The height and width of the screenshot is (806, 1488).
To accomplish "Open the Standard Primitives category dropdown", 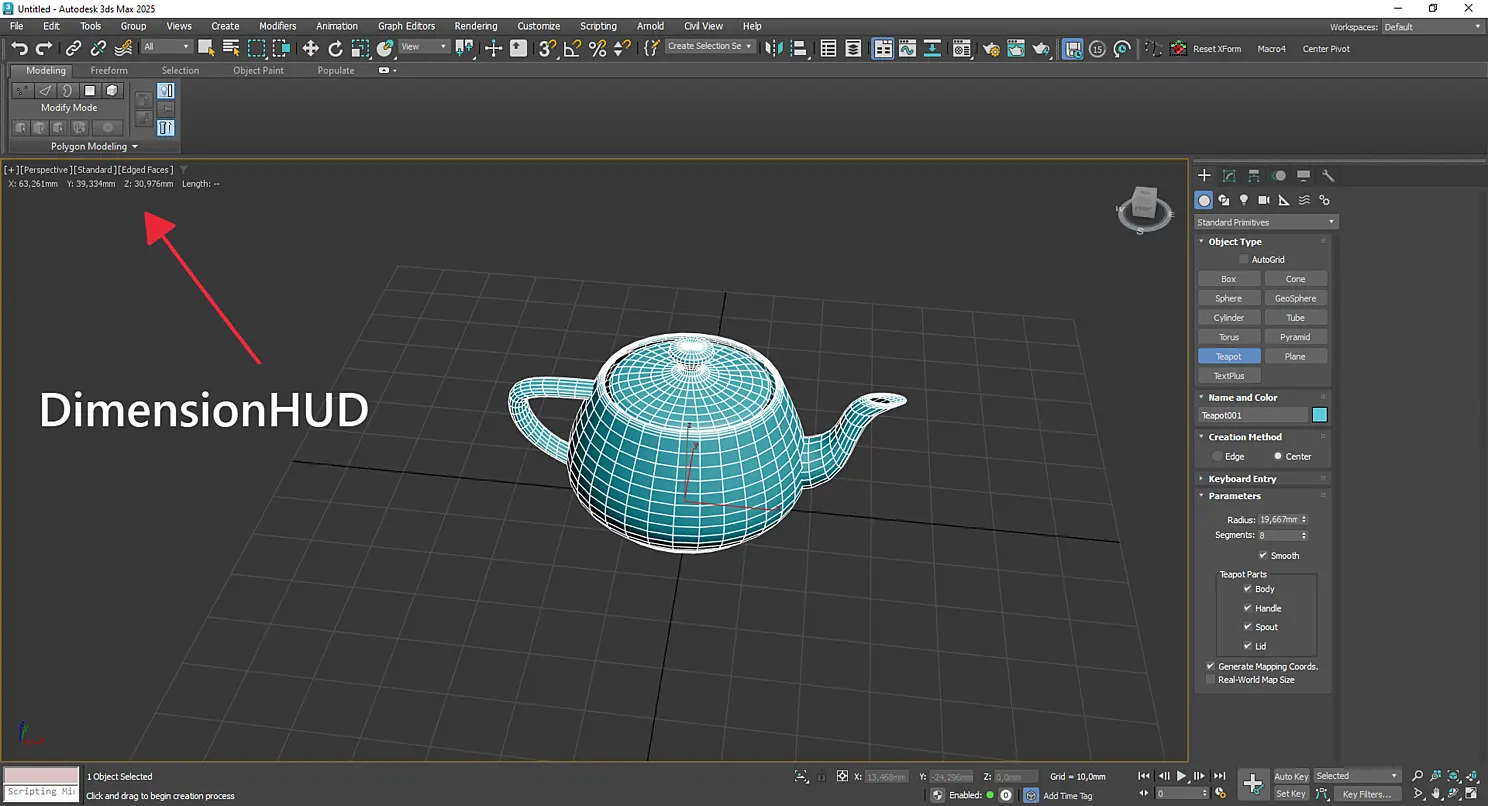I will (x=1266, y=222).
